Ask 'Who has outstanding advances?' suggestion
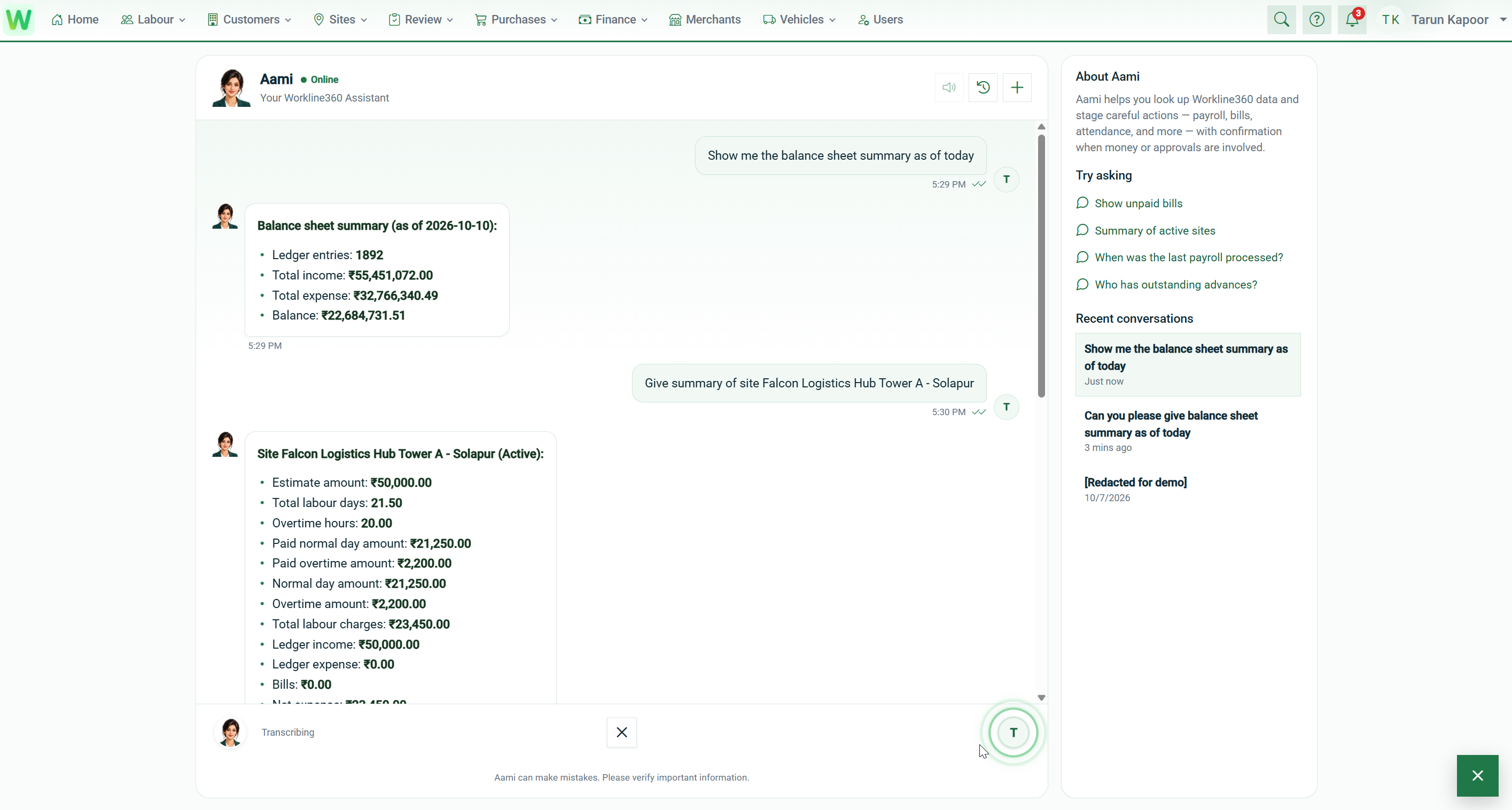The height and width of the screenshot is (810, 1512). point(1167,285)
